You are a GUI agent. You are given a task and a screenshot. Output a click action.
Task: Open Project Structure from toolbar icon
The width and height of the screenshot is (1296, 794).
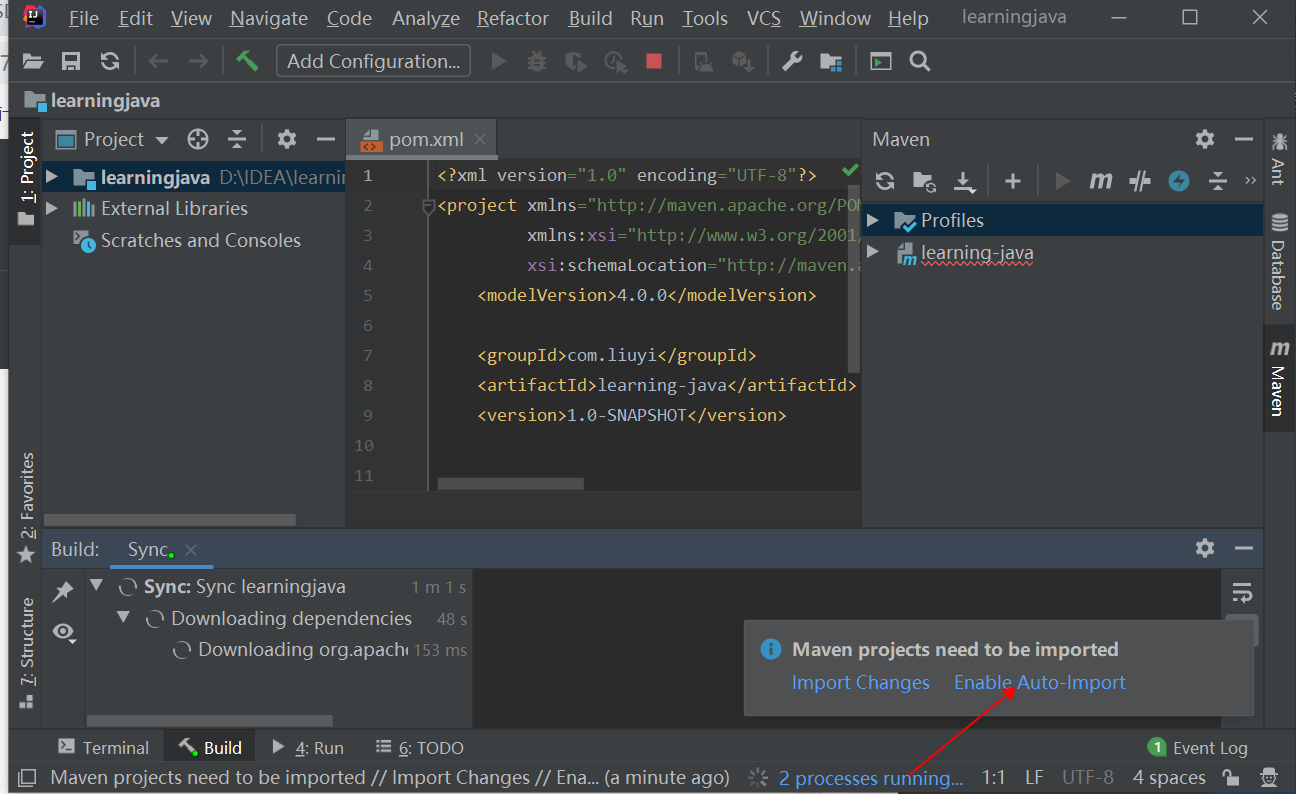coord(830,62)
